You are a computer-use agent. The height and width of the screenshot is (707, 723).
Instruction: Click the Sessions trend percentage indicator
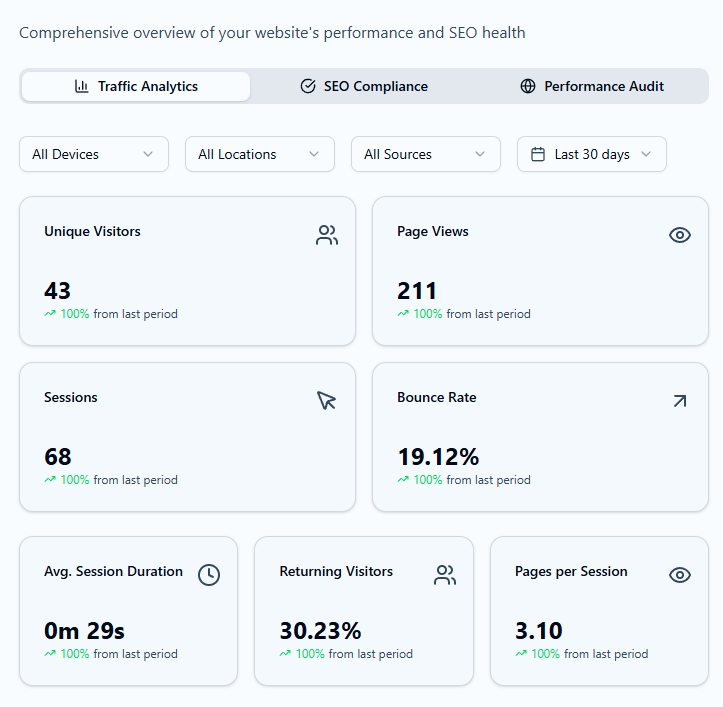tap(67, 480)
